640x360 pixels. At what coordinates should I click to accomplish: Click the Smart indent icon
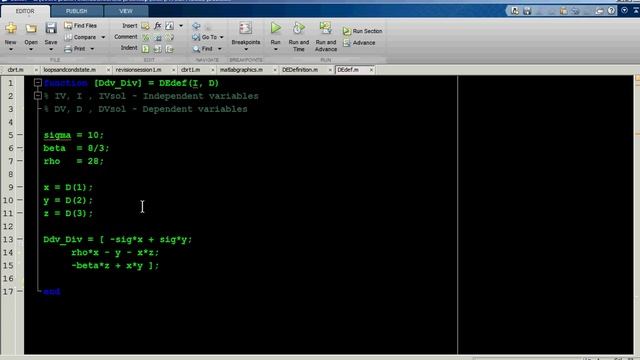145,49
